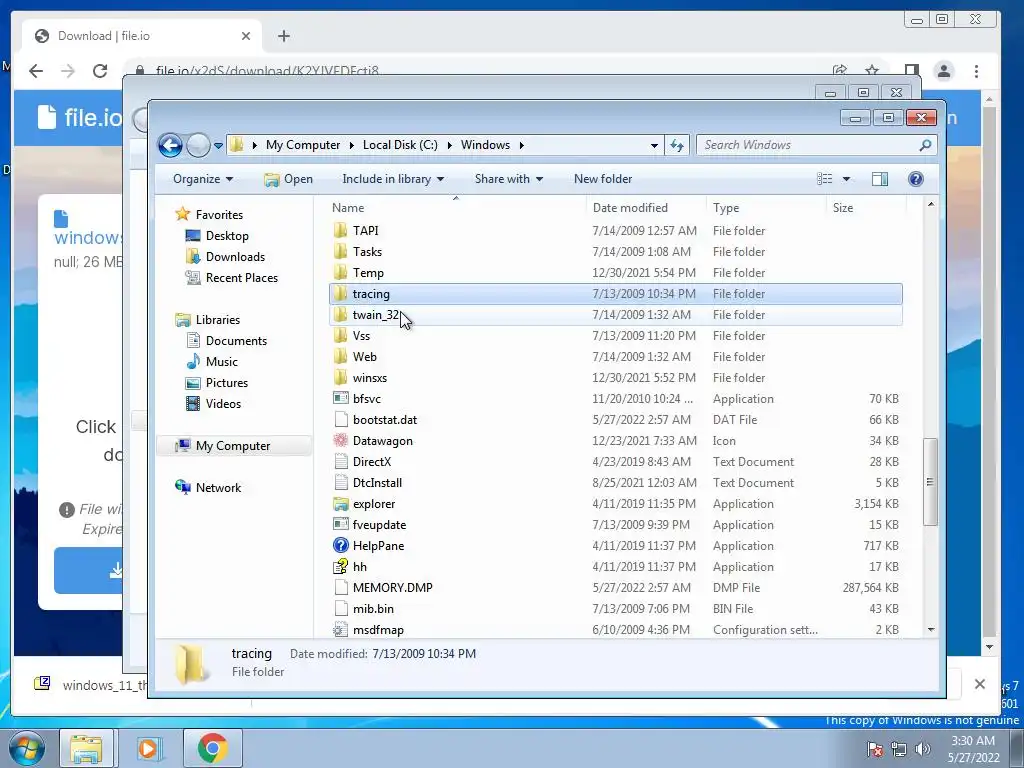This screenshot has height=768, width=1024.
Task: Click Explorer's forward navigation arrow
Action: click(x=198, y=145)
